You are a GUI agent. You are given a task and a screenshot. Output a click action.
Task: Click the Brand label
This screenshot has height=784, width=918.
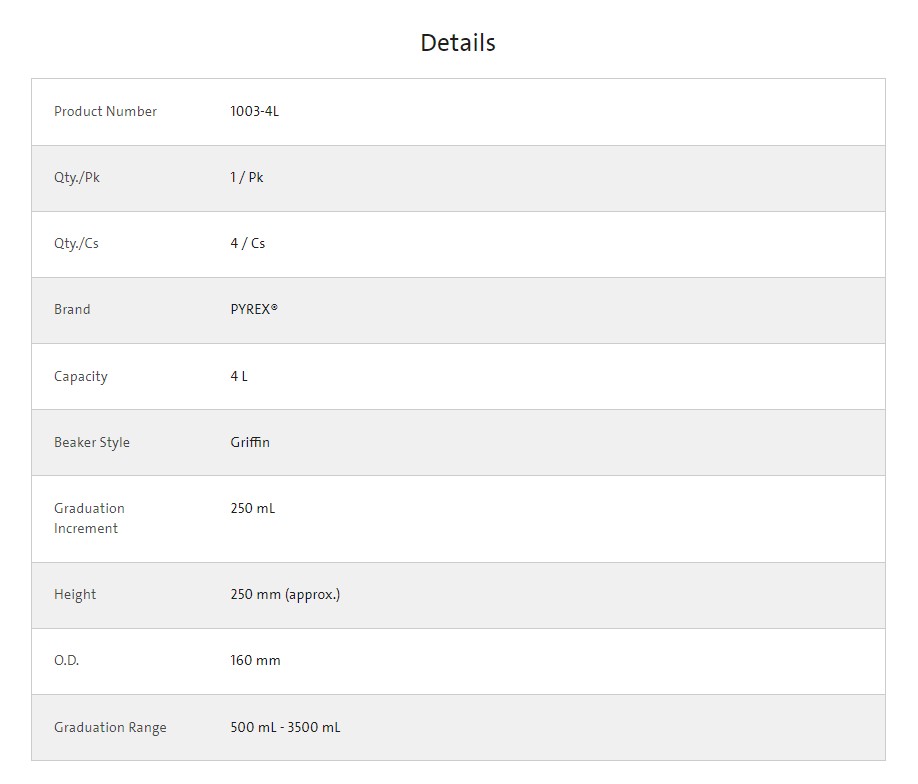72,310
